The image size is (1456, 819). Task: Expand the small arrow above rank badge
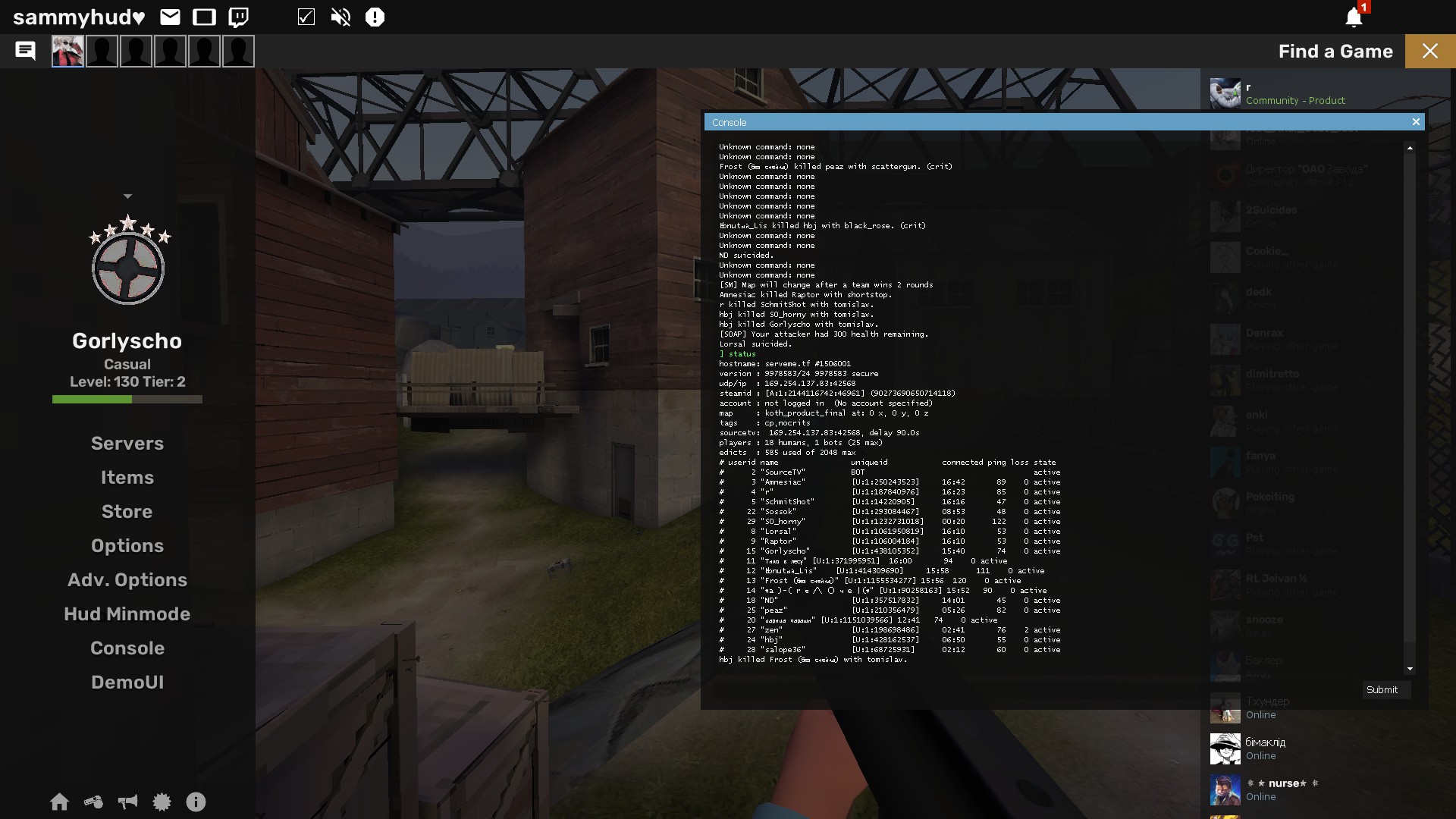(x=127, y=196)
